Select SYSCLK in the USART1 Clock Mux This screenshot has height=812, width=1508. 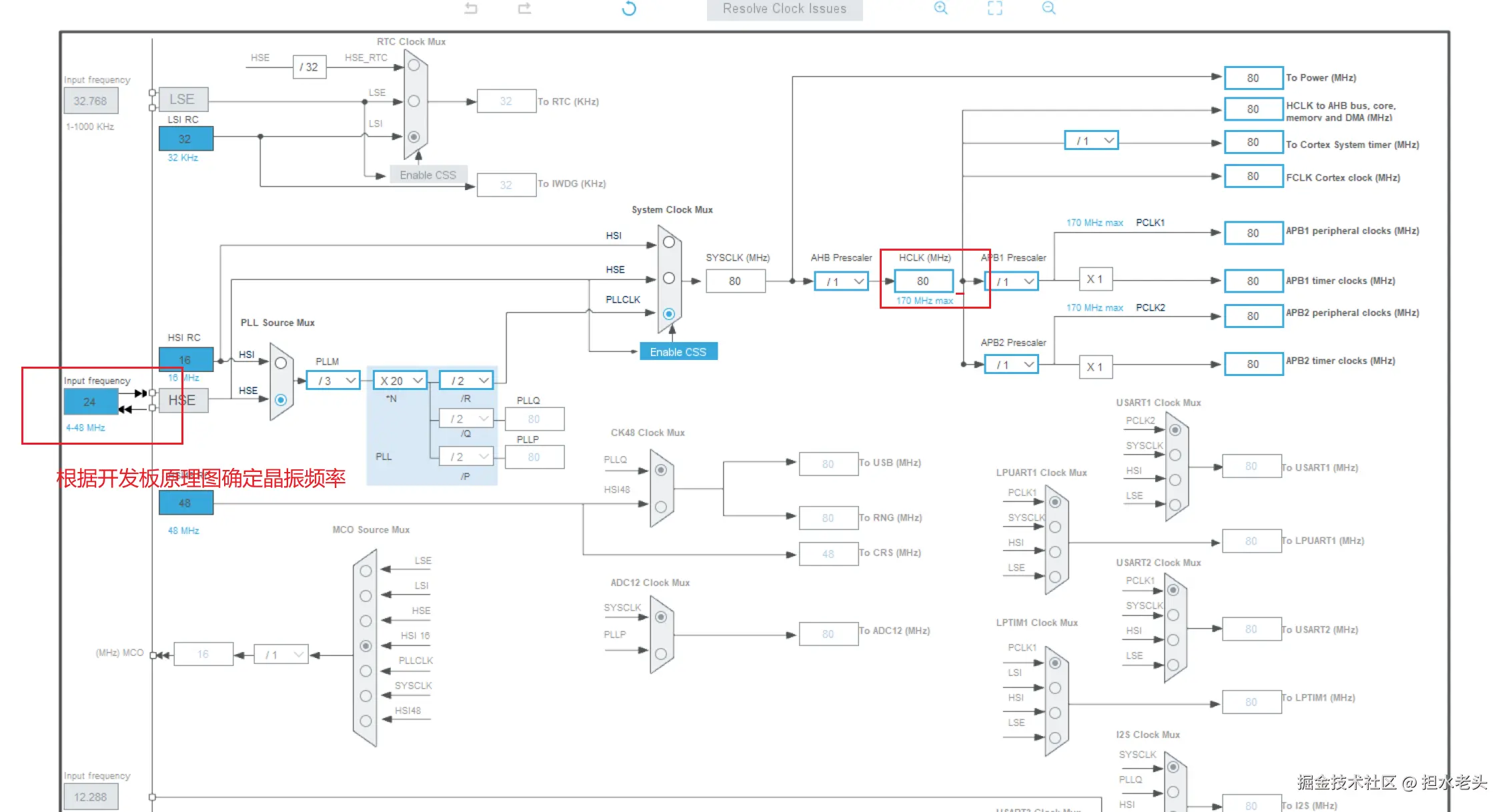(1175, 455)
